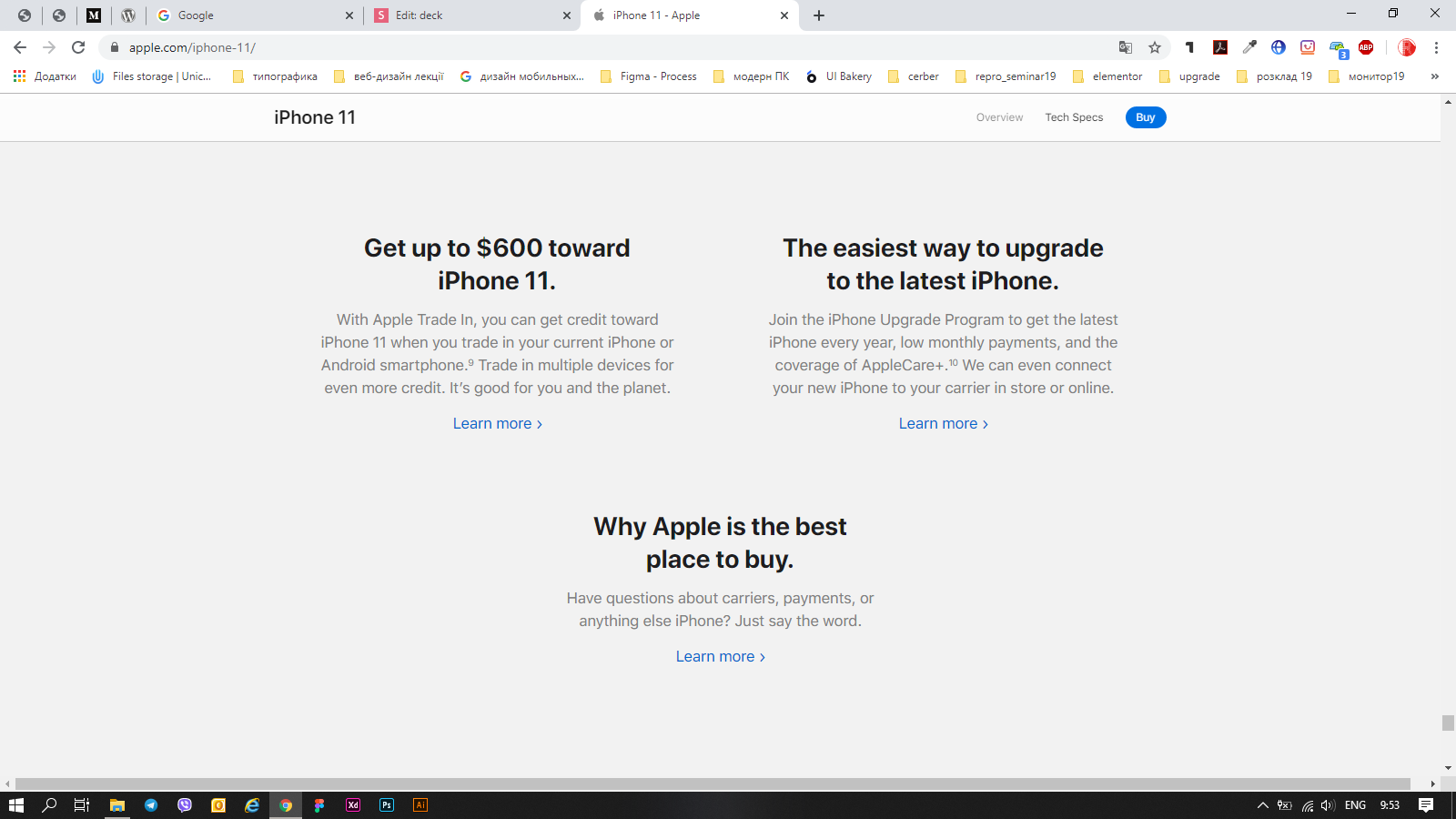Click the blue Buy button
Screen dimensions: 1456x819
(1146, 117)
